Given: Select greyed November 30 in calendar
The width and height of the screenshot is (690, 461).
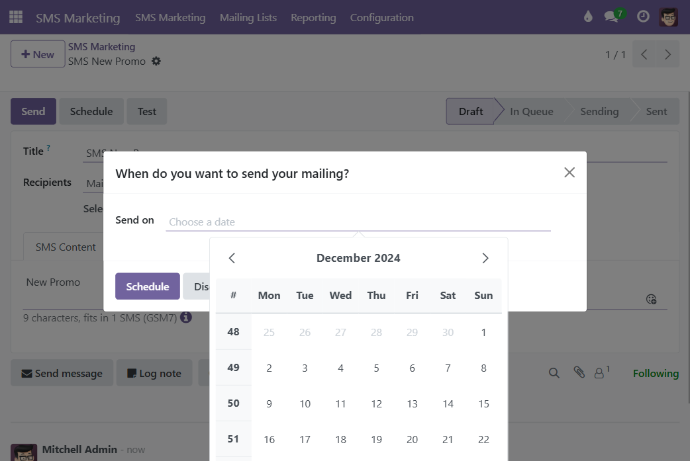Looking at the screenshot, I should tap(448, 332).
